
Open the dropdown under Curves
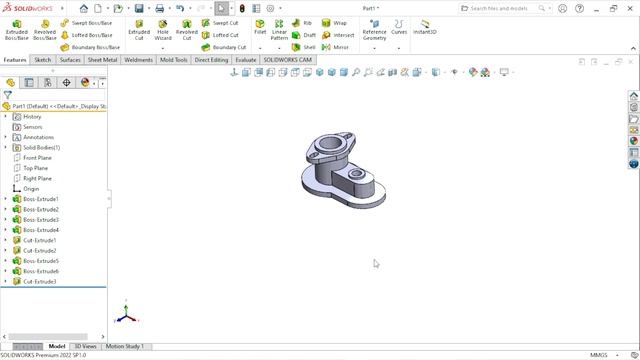point(399,48)
